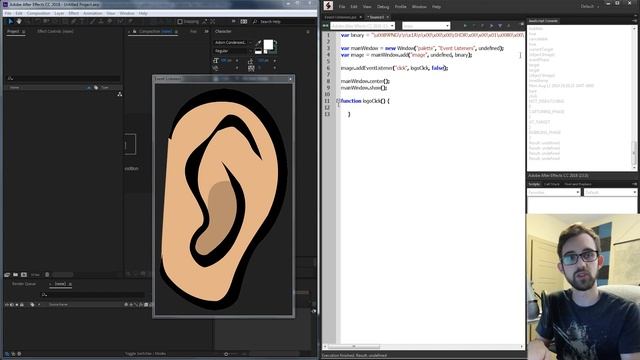Open the Regular font style dropdown
The height and width of the screenshot is (360, 640).
(233, 51)
